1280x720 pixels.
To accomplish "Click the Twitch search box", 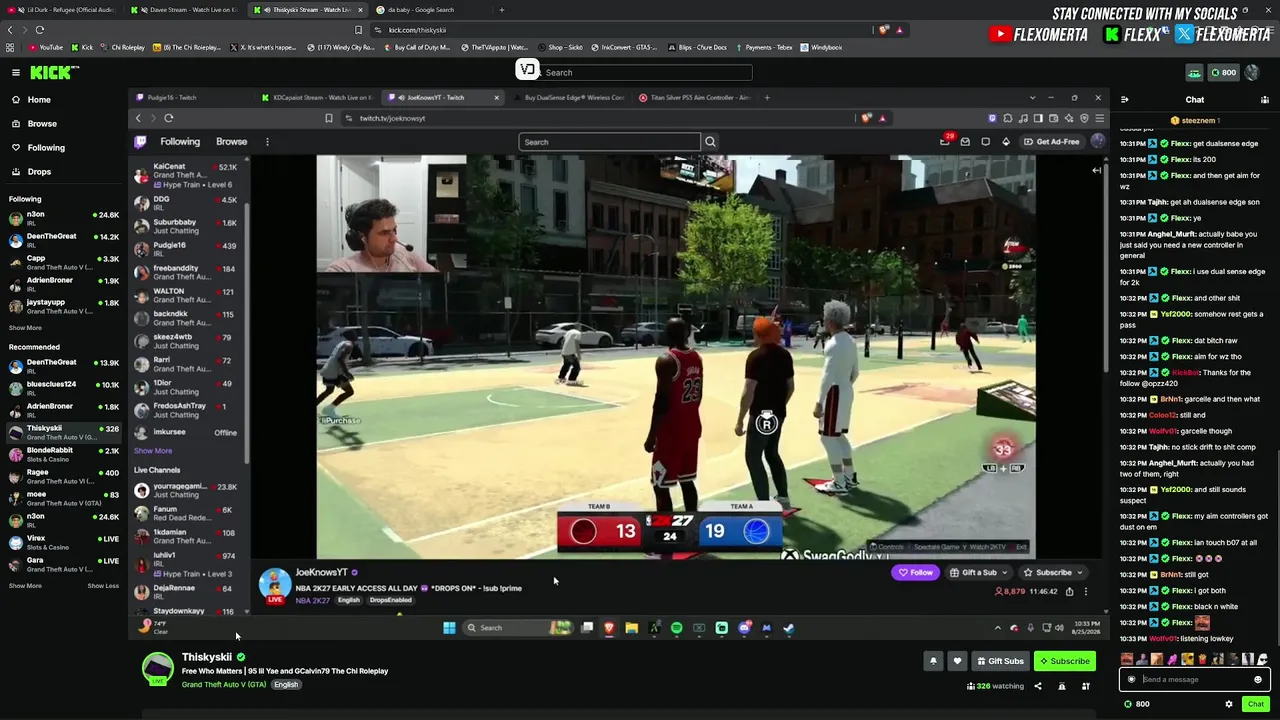I will pyautogui.click(x=610, y=142).
